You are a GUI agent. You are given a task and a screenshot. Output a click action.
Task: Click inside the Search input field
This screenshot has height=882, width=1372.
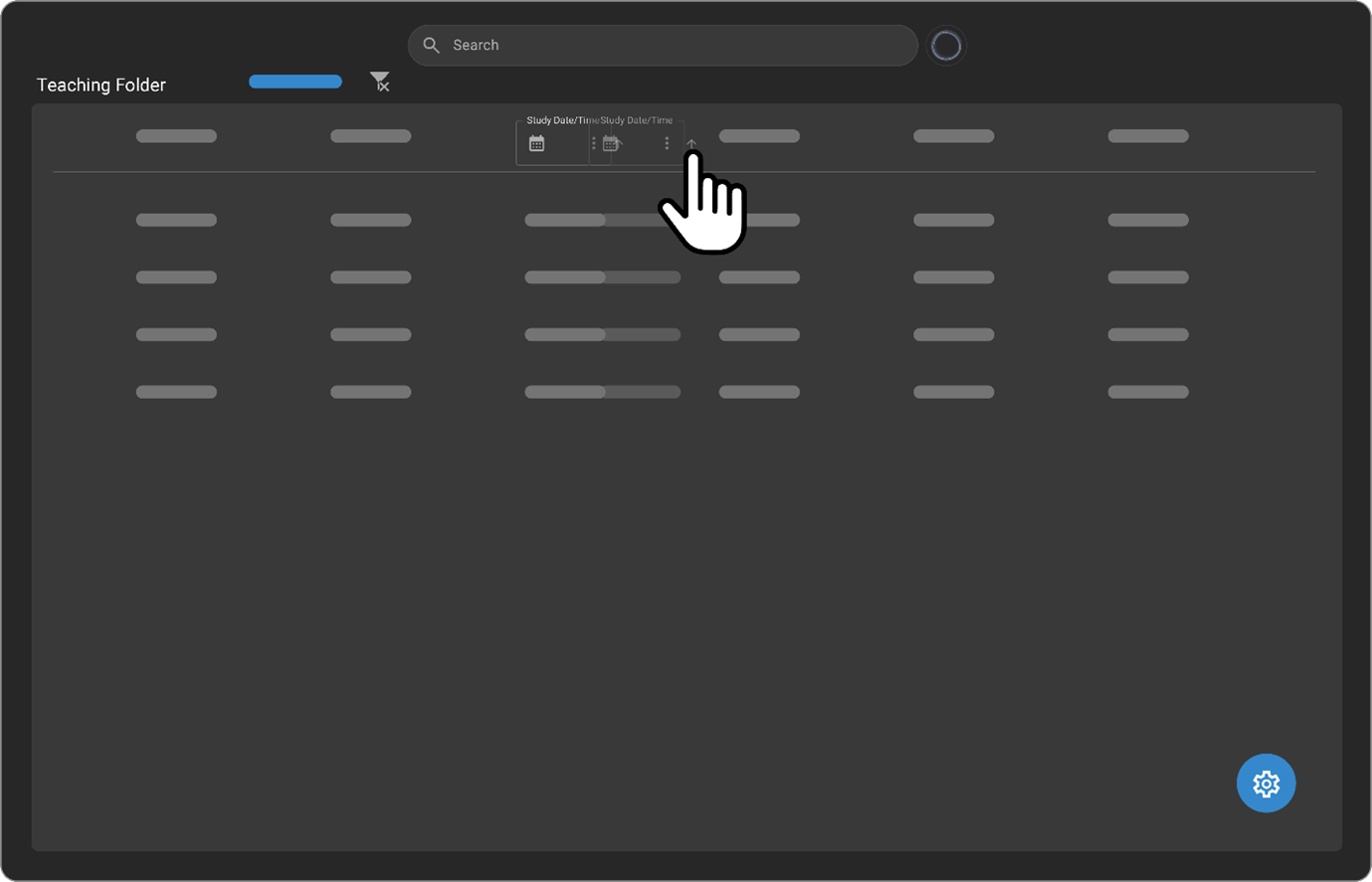click(677, 46)
